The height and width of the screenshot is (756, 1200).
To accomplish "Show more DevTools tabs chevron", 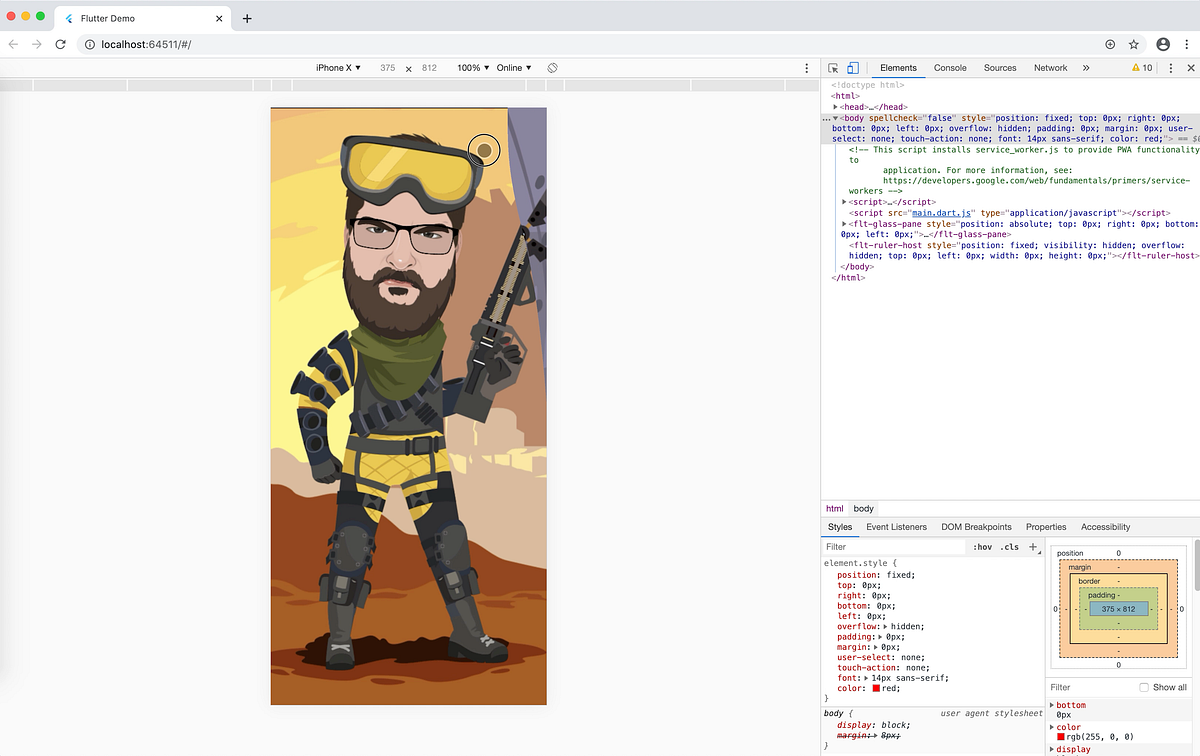I will click(x=1086, y=68).
